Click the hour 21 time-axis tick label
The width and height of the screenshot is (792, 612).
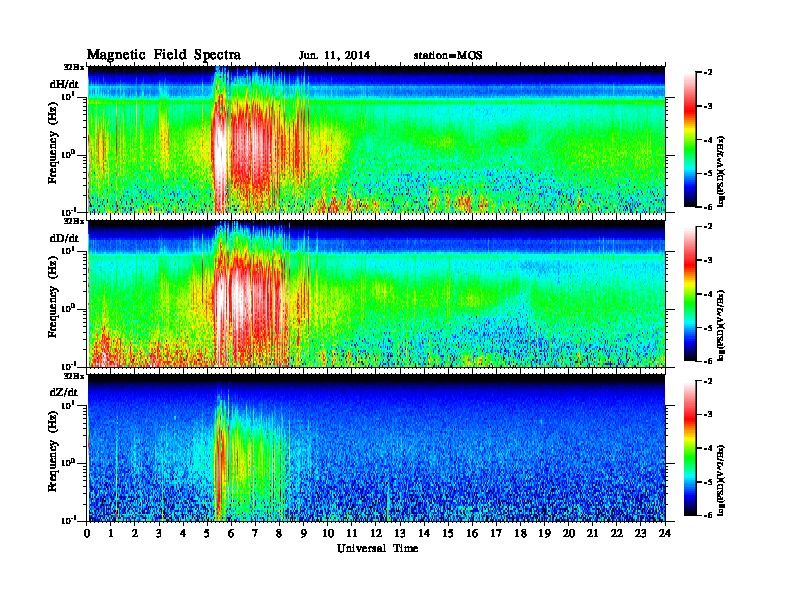(x=592, y=533)
